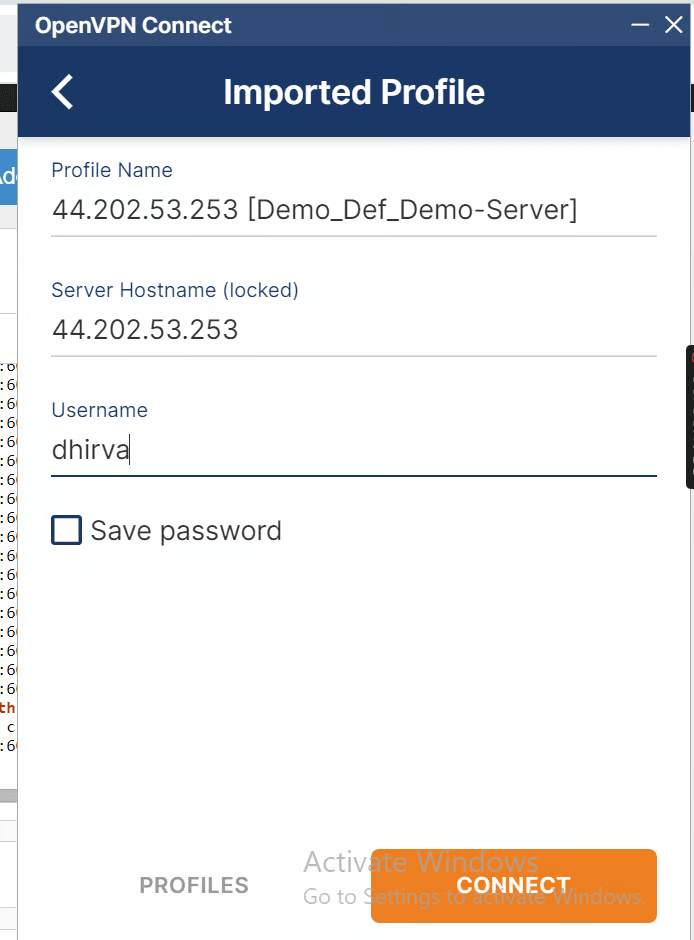Click the dhirva username text
Viewport: 694px width, 940px height.
(x=90, y=450)
